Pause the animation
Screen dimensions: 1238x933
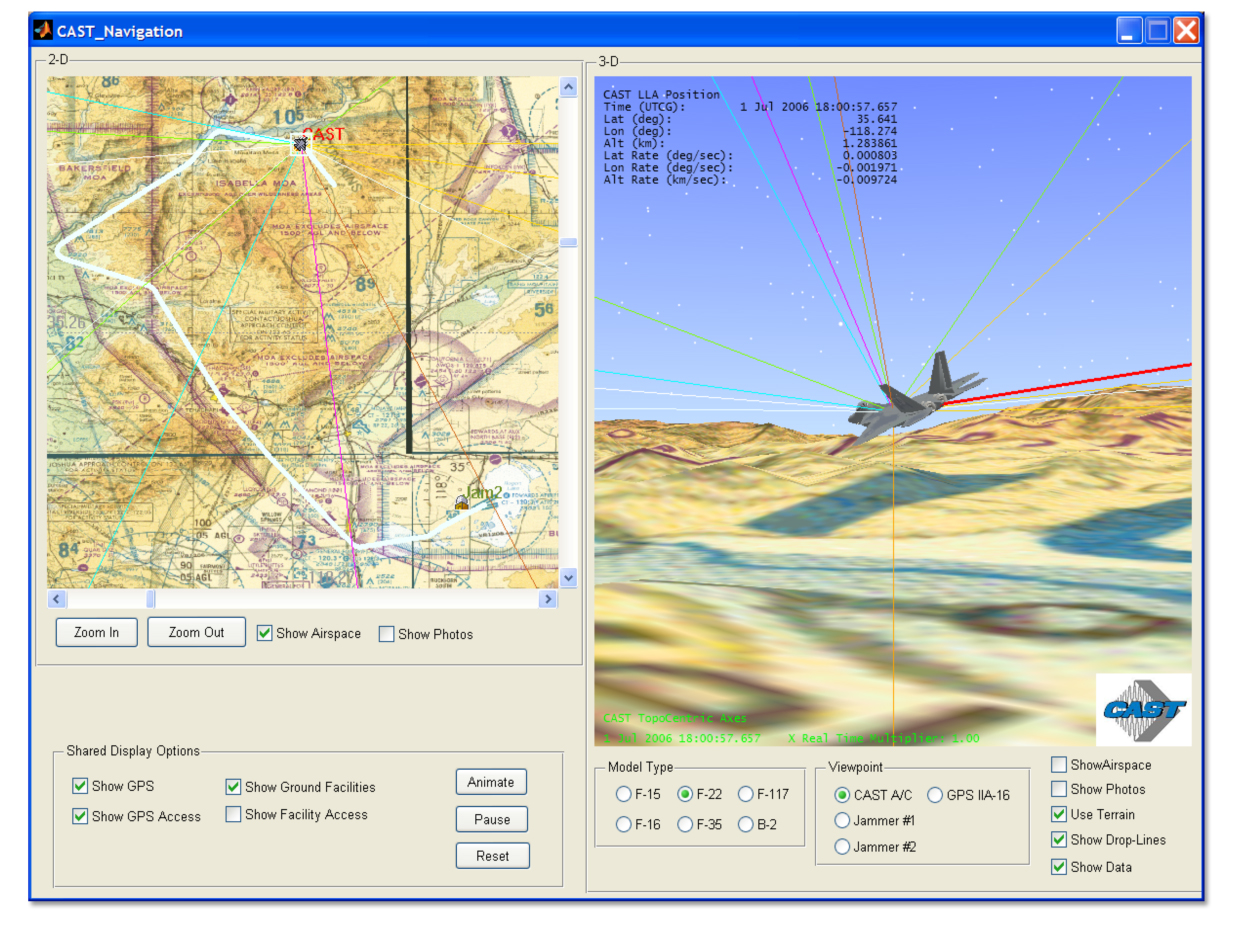491,819
